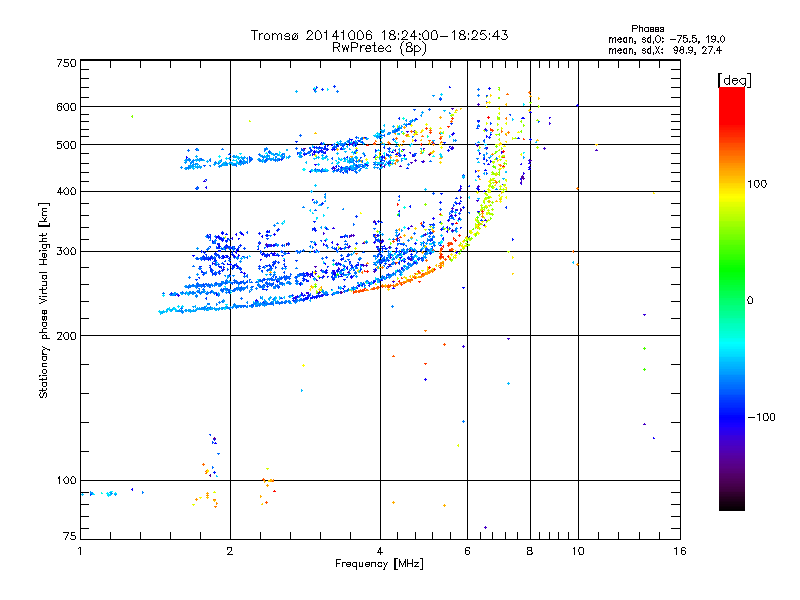The width and height of the screenshot is (800, 600).
Task: Click the y-axis tick label '75'
Action: (x=70, y=536)
